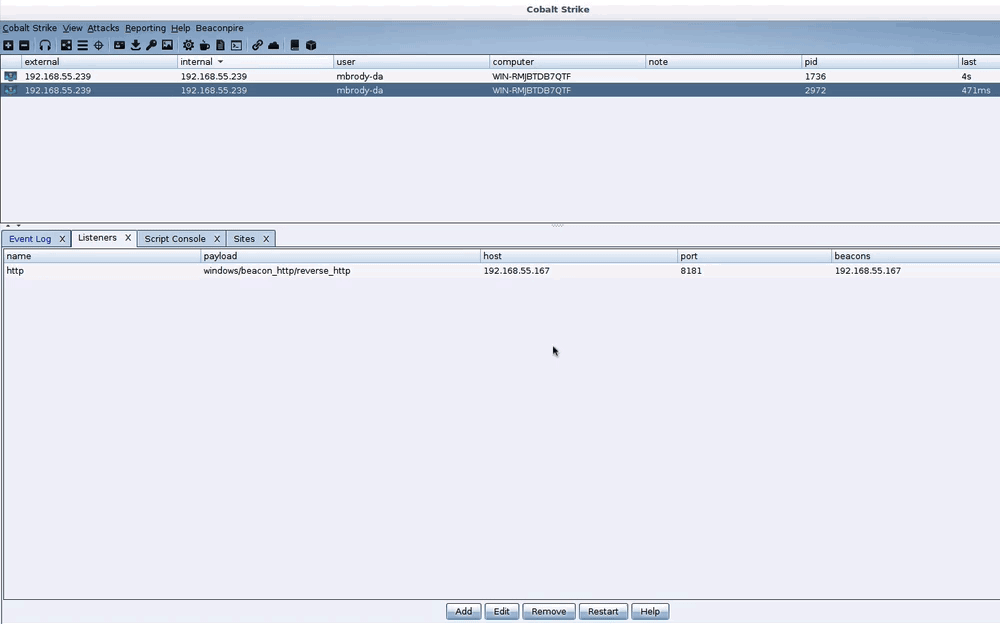The width and height of the screenshot is (1000, 624).
Task: Open the Beaconpire menu
Action: coord(219,28)
